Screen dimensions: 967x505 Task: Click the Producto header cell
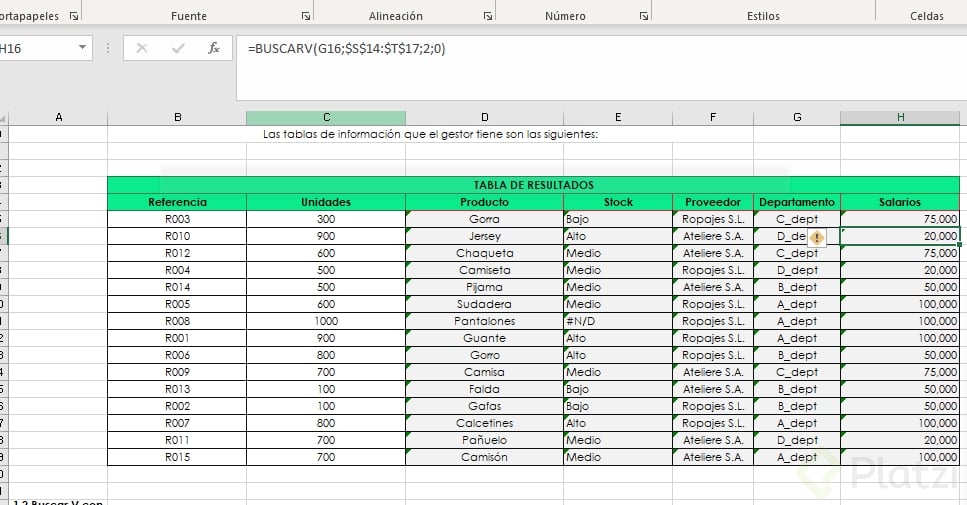coord(485,202)
